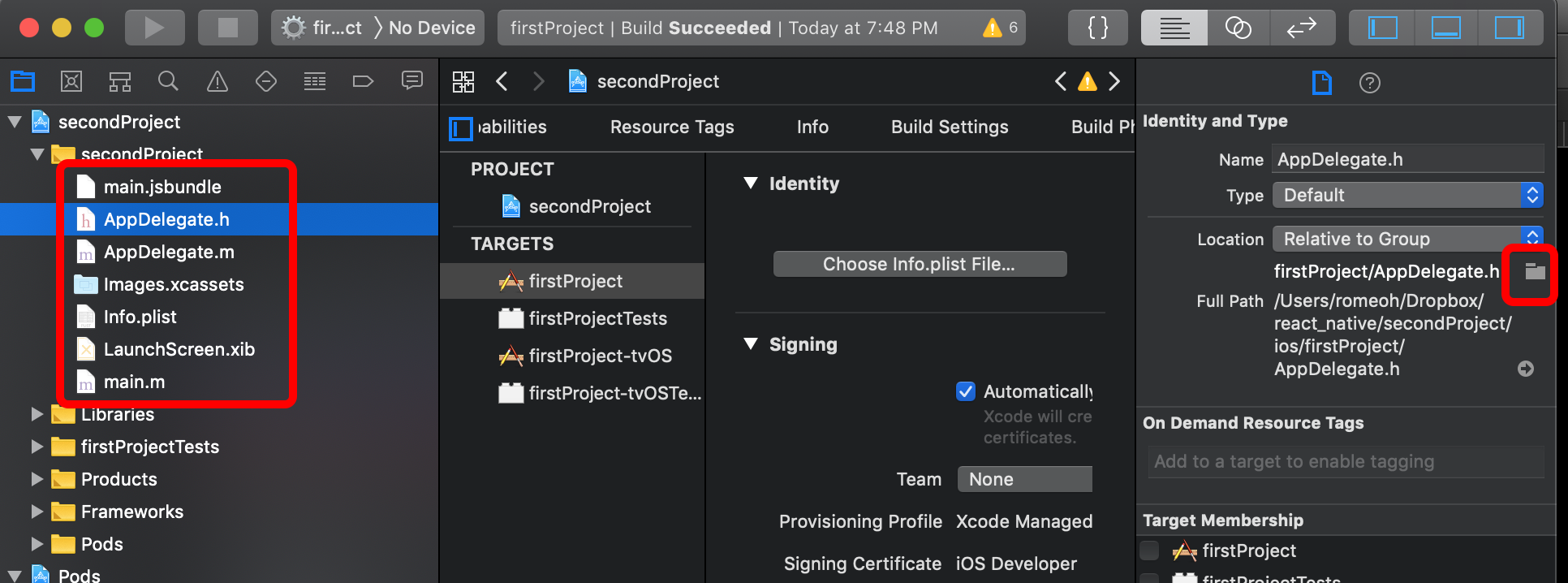Open the Issue navigator warning icon
This screenshot has width=1568, height=583.
click(218, 81)
